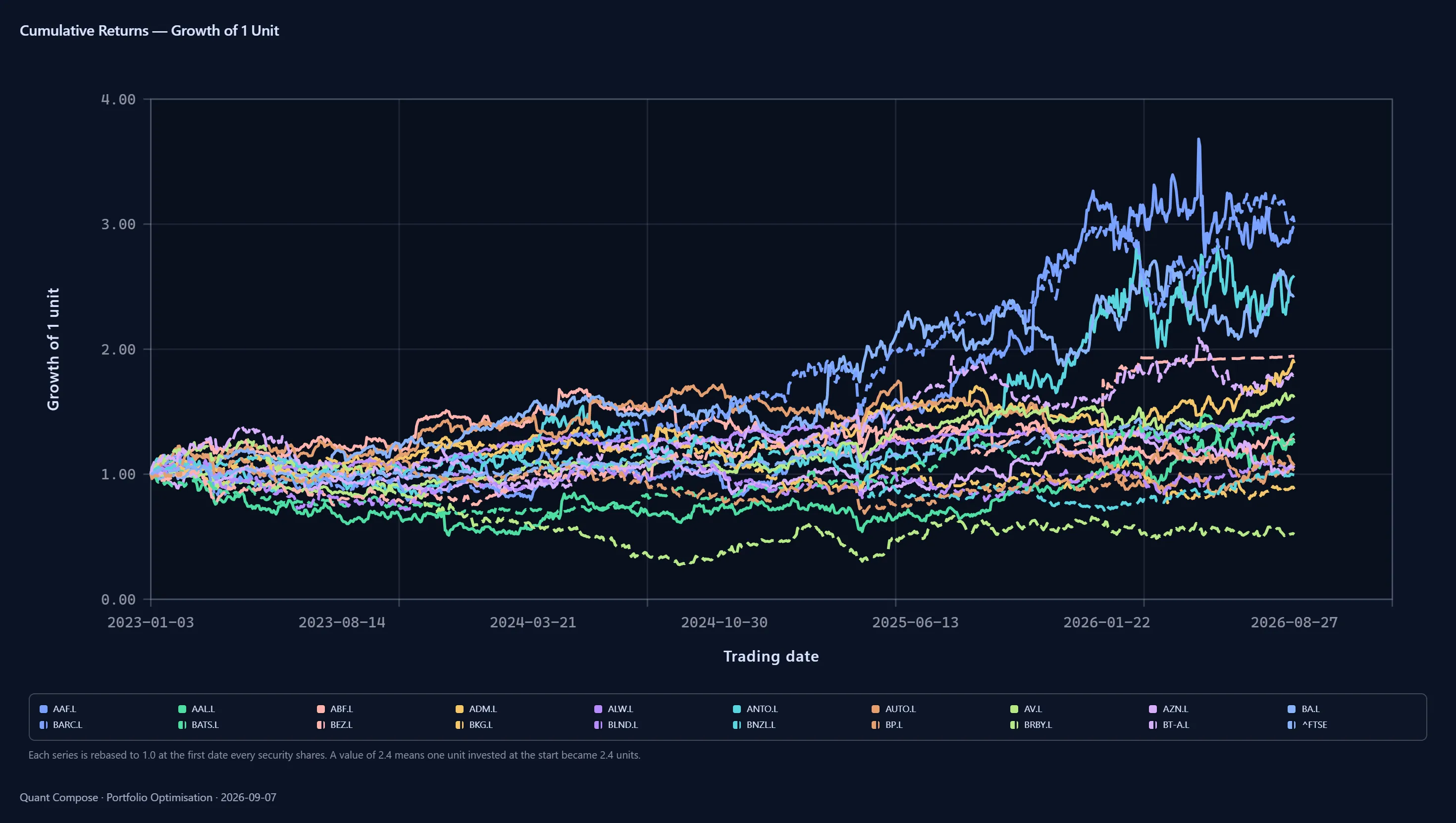This screenshot has height=823, width=1456.
Task: Toggle ANTO.L legend item
Action: tap(755, 709)
